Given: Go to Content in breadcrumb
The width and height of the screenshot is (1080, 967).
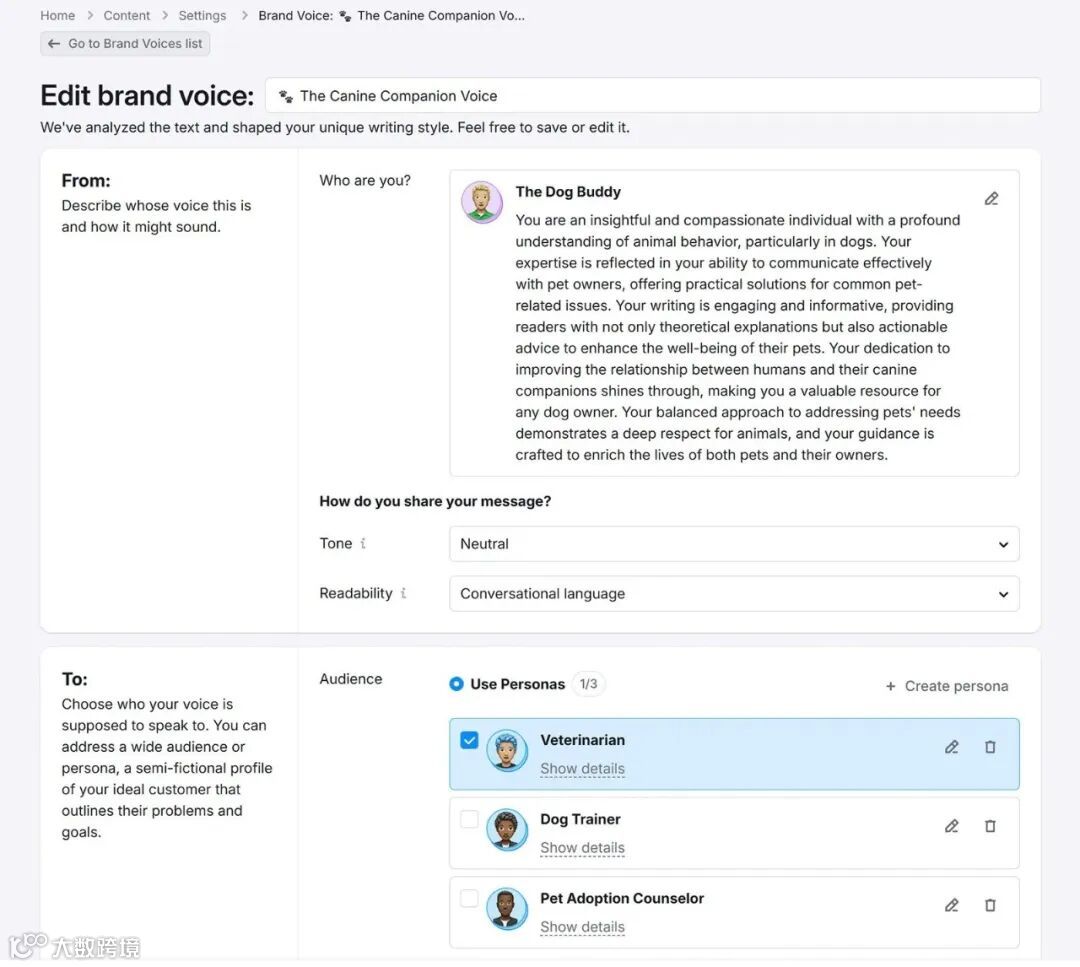Looking at the screenshot, I should click(x=127, y=15).
